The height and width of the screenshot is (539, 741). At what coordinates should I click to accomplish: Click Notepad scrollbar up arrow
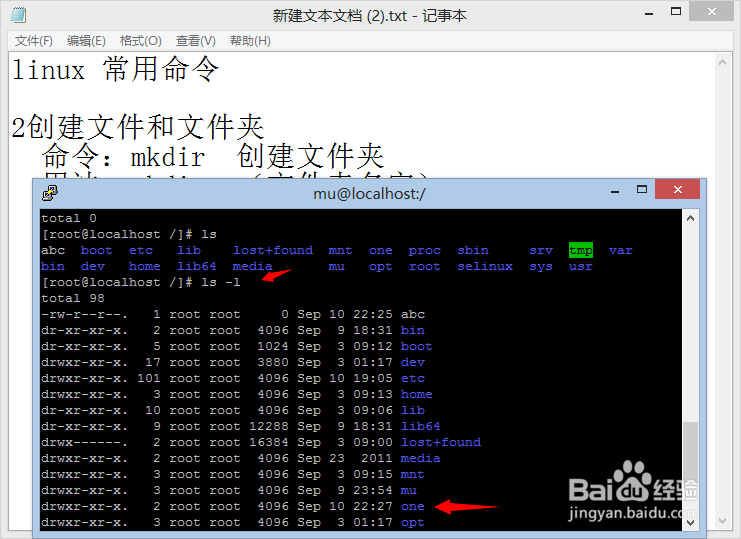(x=722, y=62)
